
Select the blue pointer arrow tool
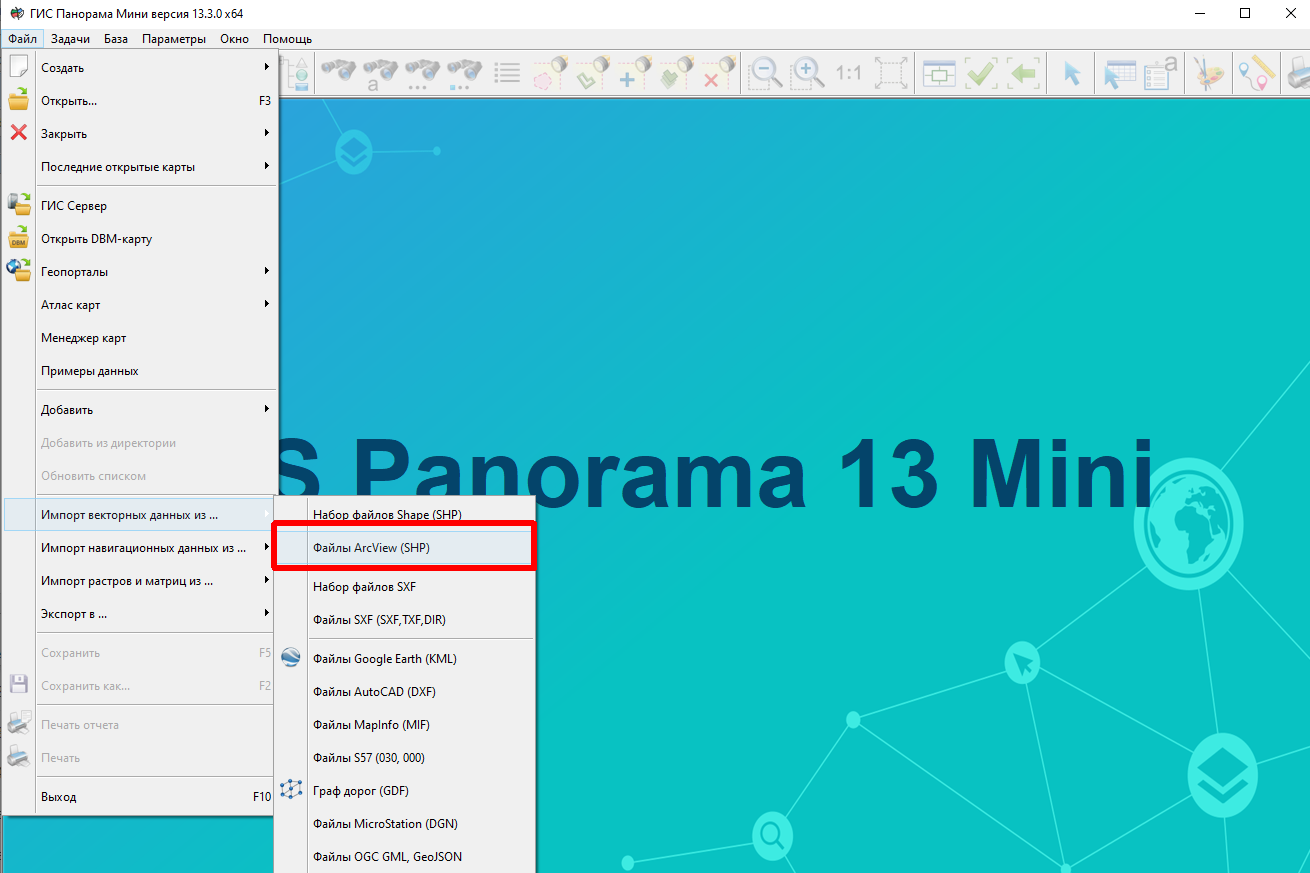pos(1072,73)
